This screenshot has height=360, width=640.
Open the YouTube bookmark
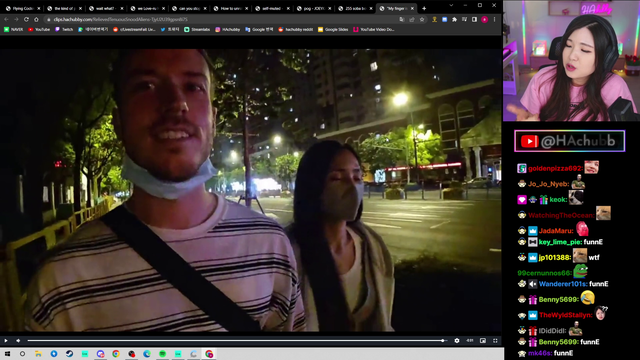tap(39, 29)
